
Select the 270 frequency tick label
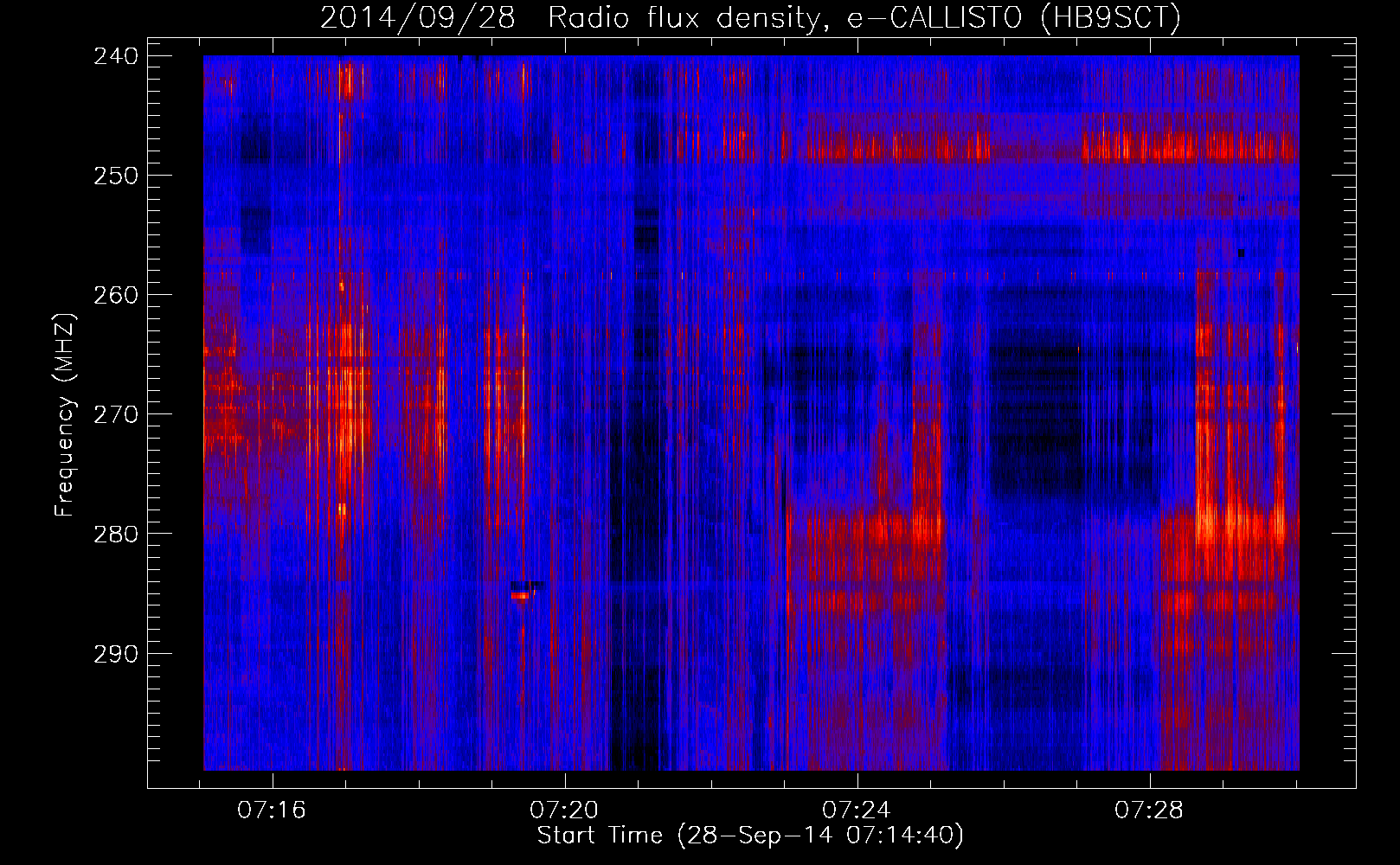[116, 414]
